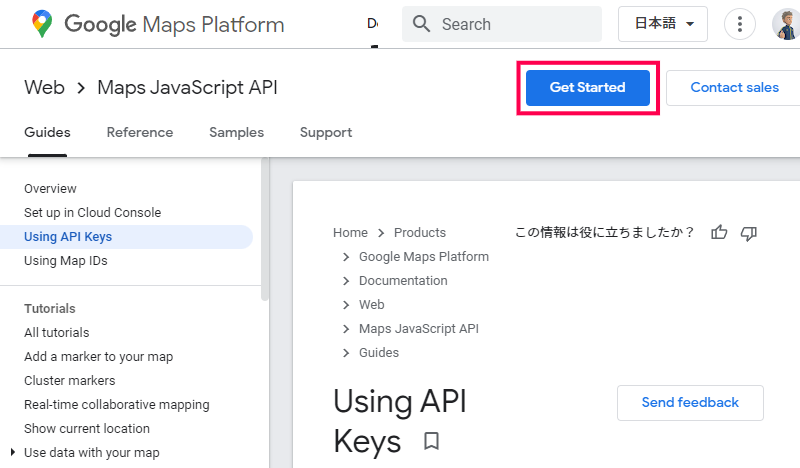Click the Send feedback button
This screenshot has width=800, height=468.
[x=690, y=403]
